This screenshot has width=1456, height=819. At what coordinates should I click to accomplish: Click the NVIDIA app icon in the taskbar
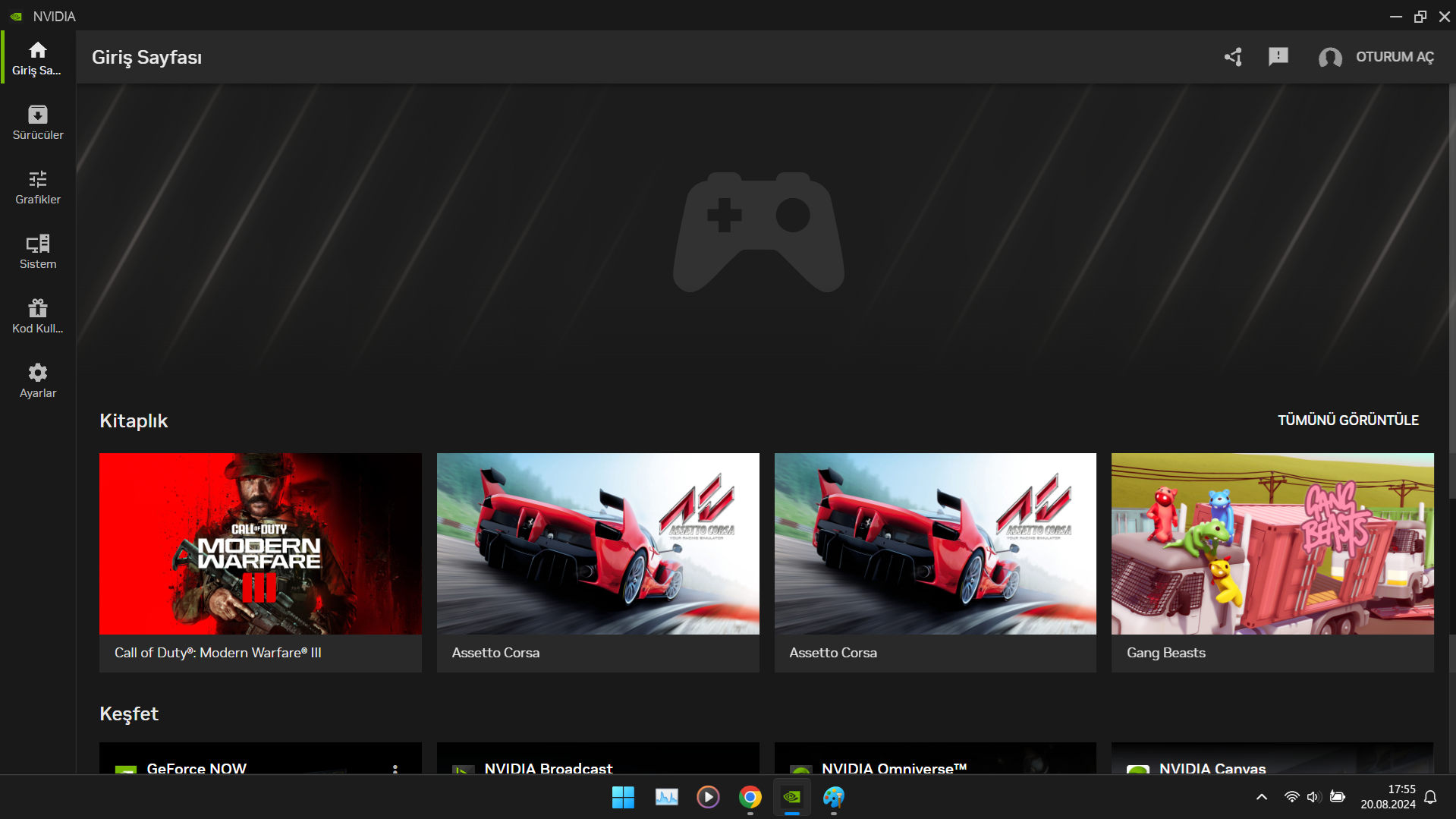click(x=792, y=797)
